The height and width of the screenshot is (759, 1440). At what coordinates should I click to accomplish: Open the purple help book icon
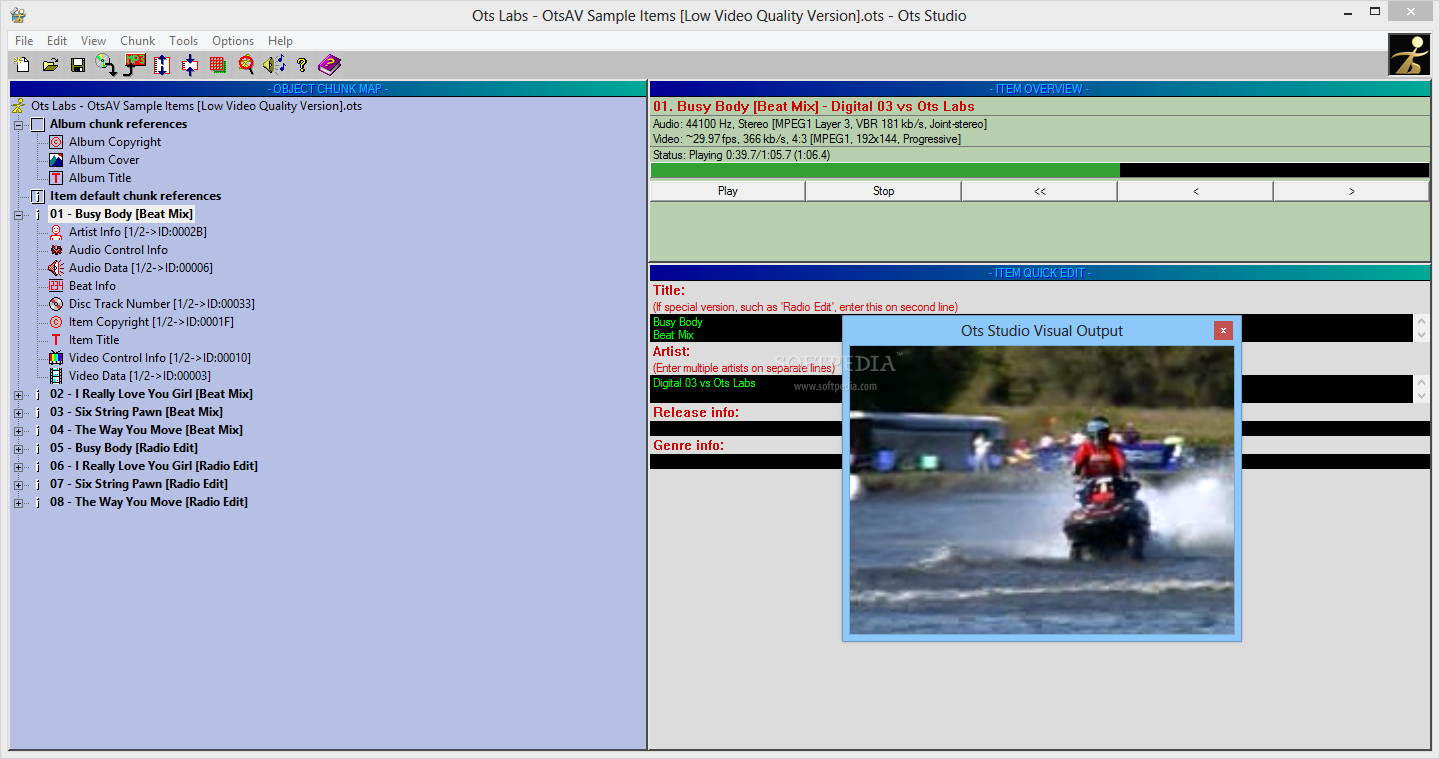coord(330,65)
